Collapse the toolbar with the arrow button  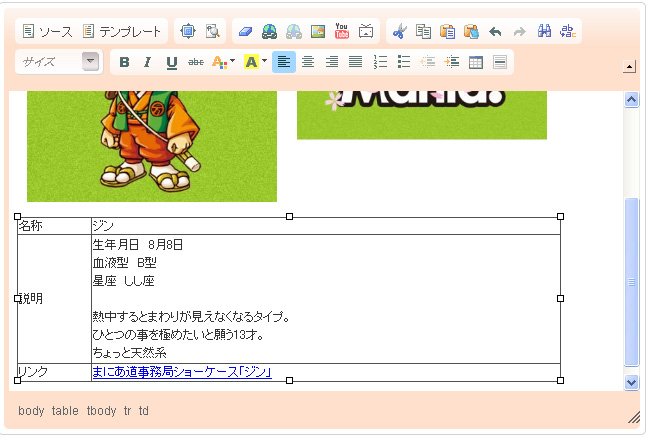point(629,67)
